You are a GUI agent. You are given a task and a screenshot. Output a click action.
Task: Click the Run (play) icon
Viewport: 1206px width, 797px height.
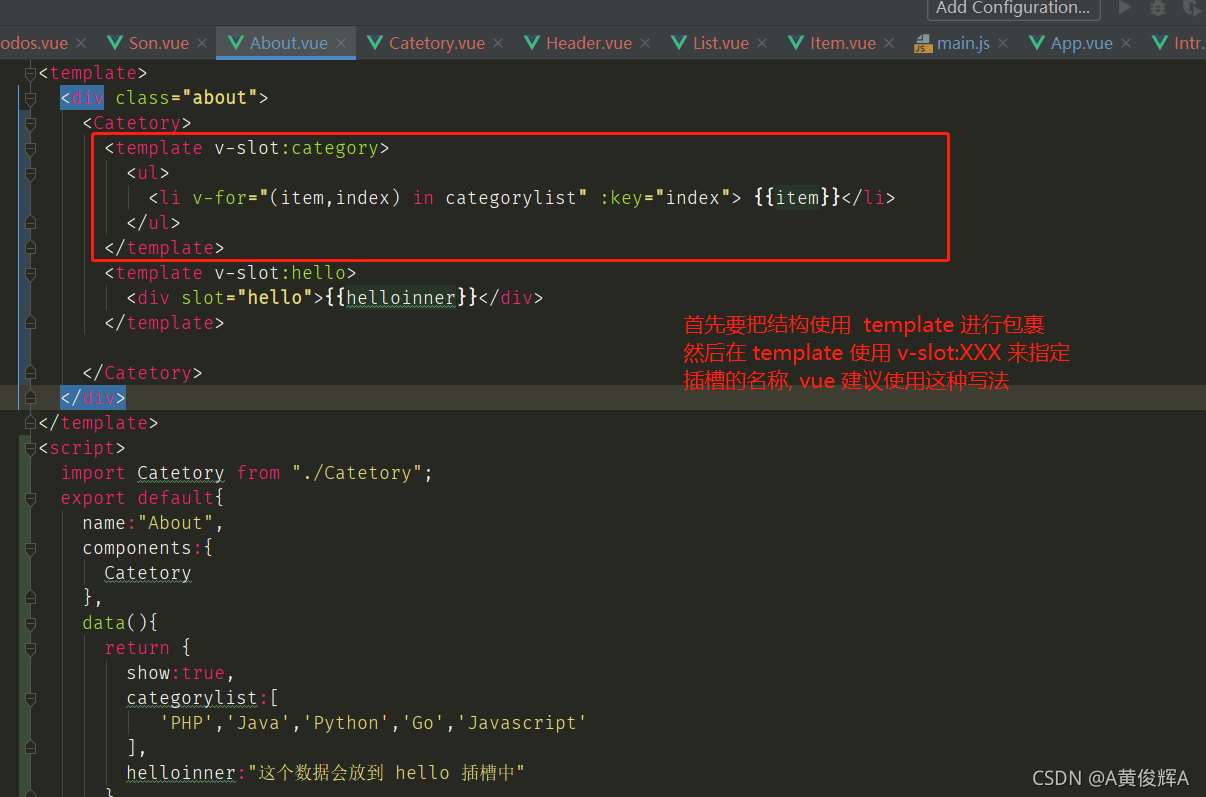point(1125,8)
